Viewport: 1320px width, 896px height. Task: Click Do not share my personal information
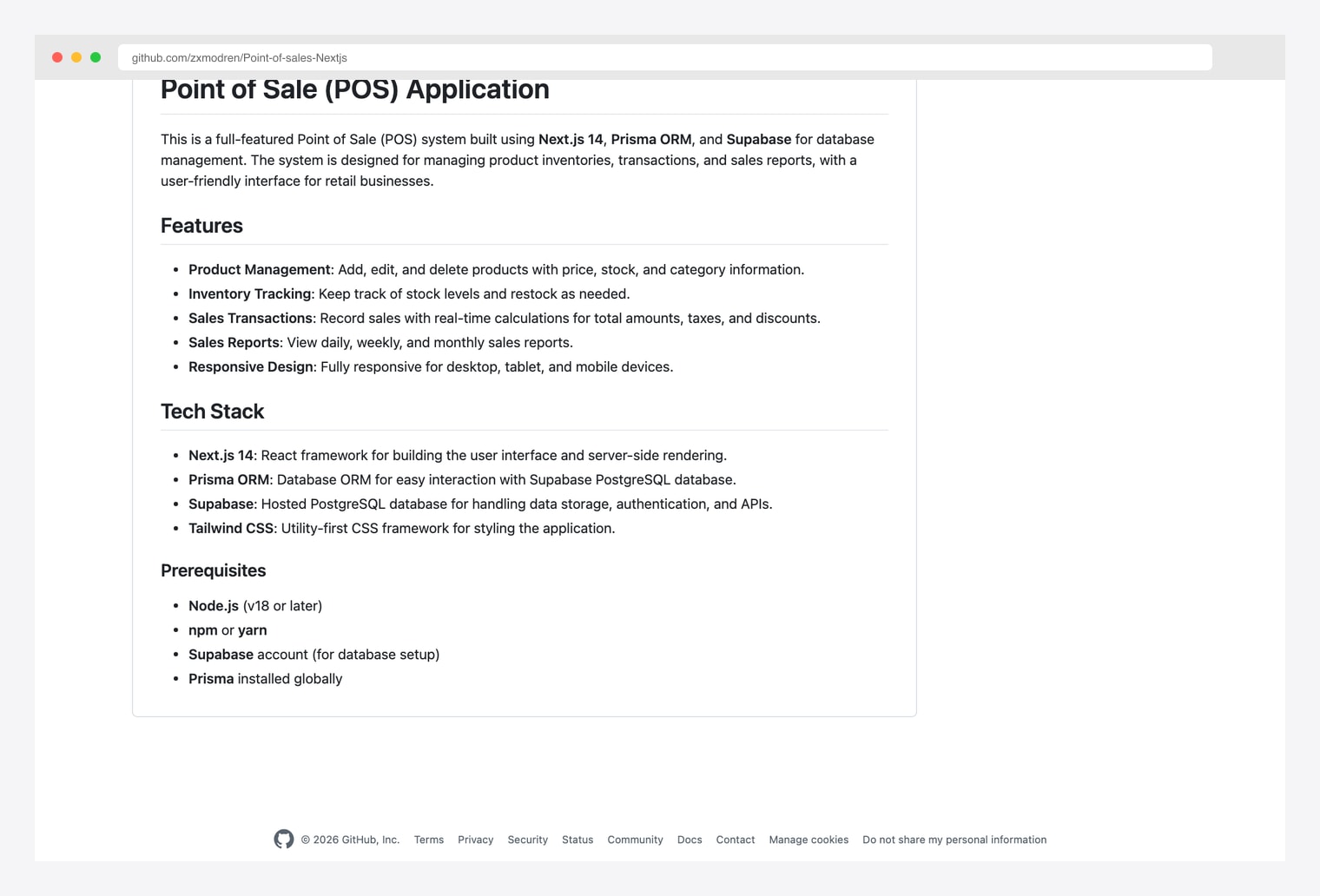pyautogui.click(x=954, y=840)
